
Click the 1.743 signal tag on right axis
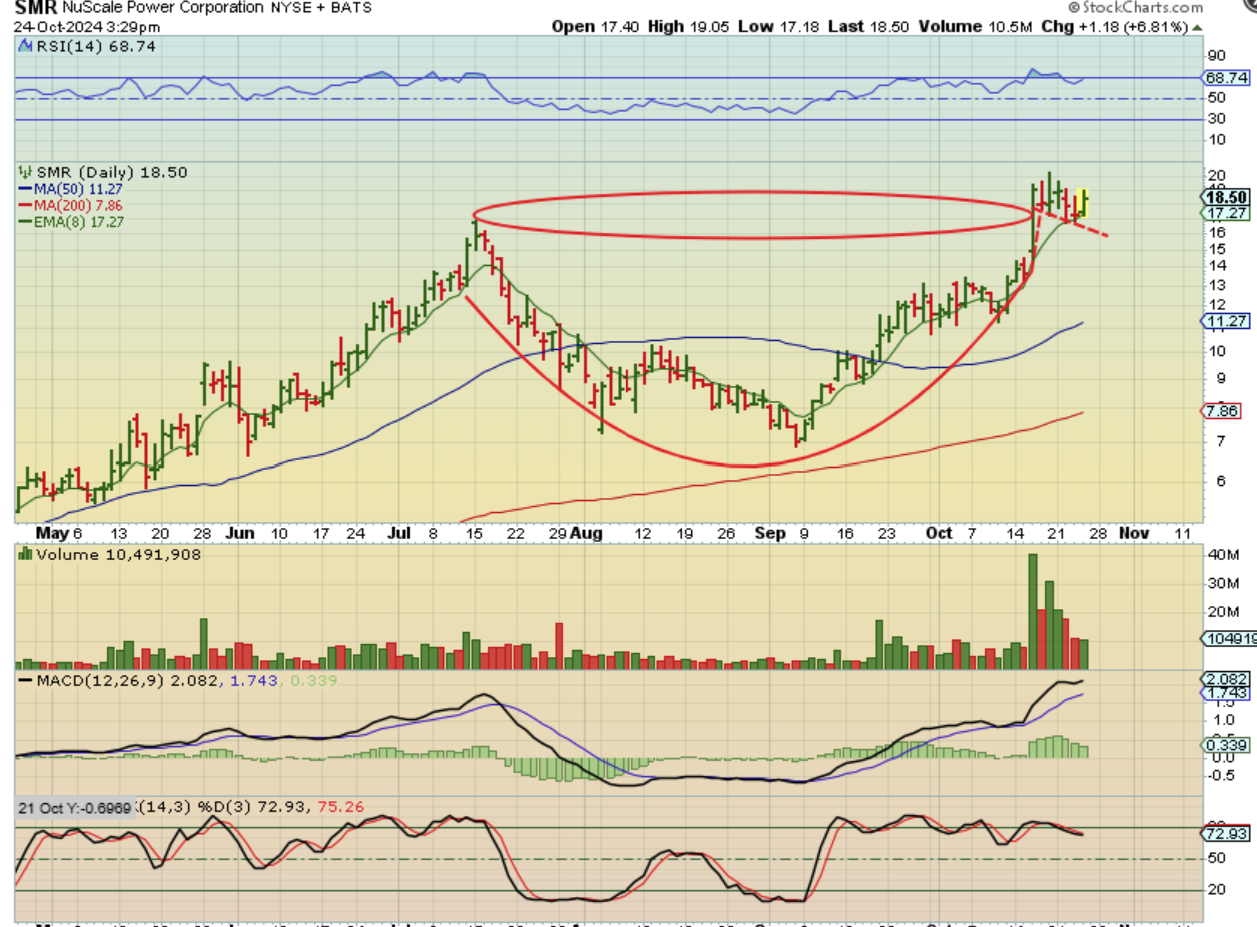point(1227,694)
